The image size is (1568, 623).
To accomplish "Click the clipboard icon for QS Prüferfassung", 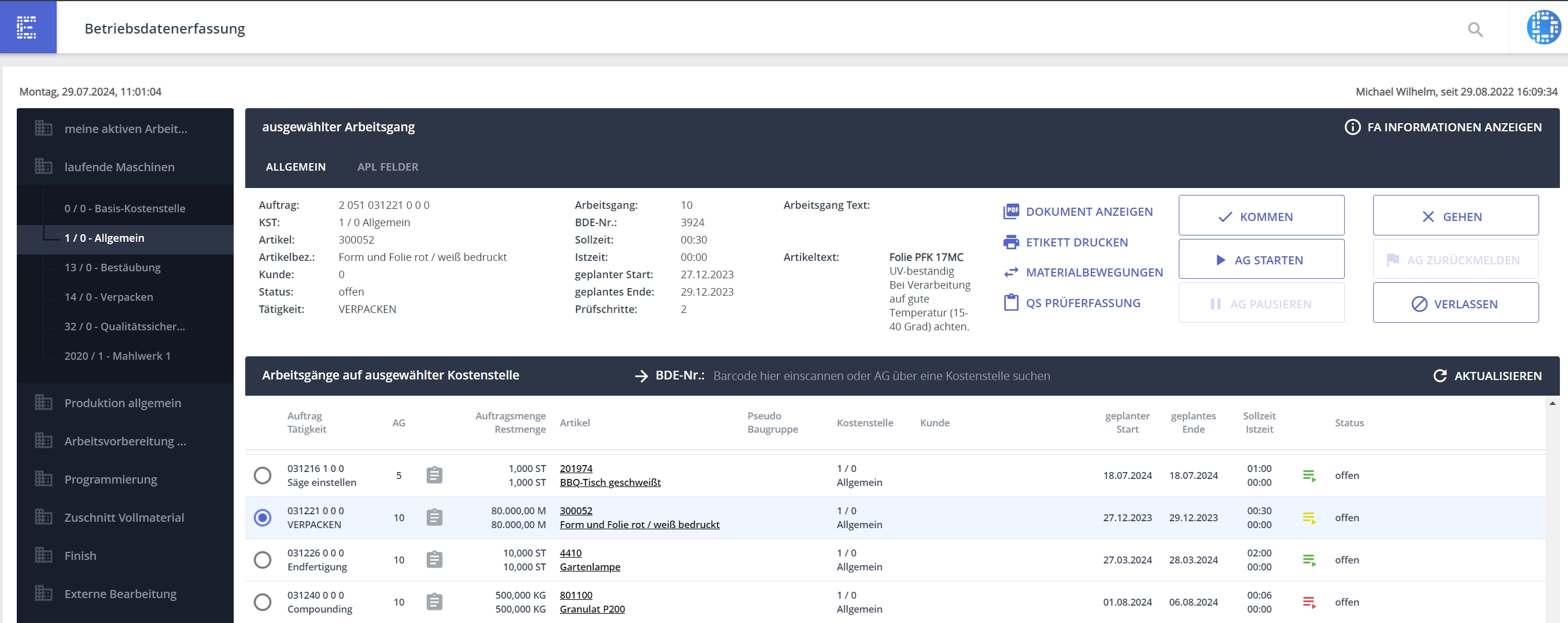I will tap(1011, 302).
